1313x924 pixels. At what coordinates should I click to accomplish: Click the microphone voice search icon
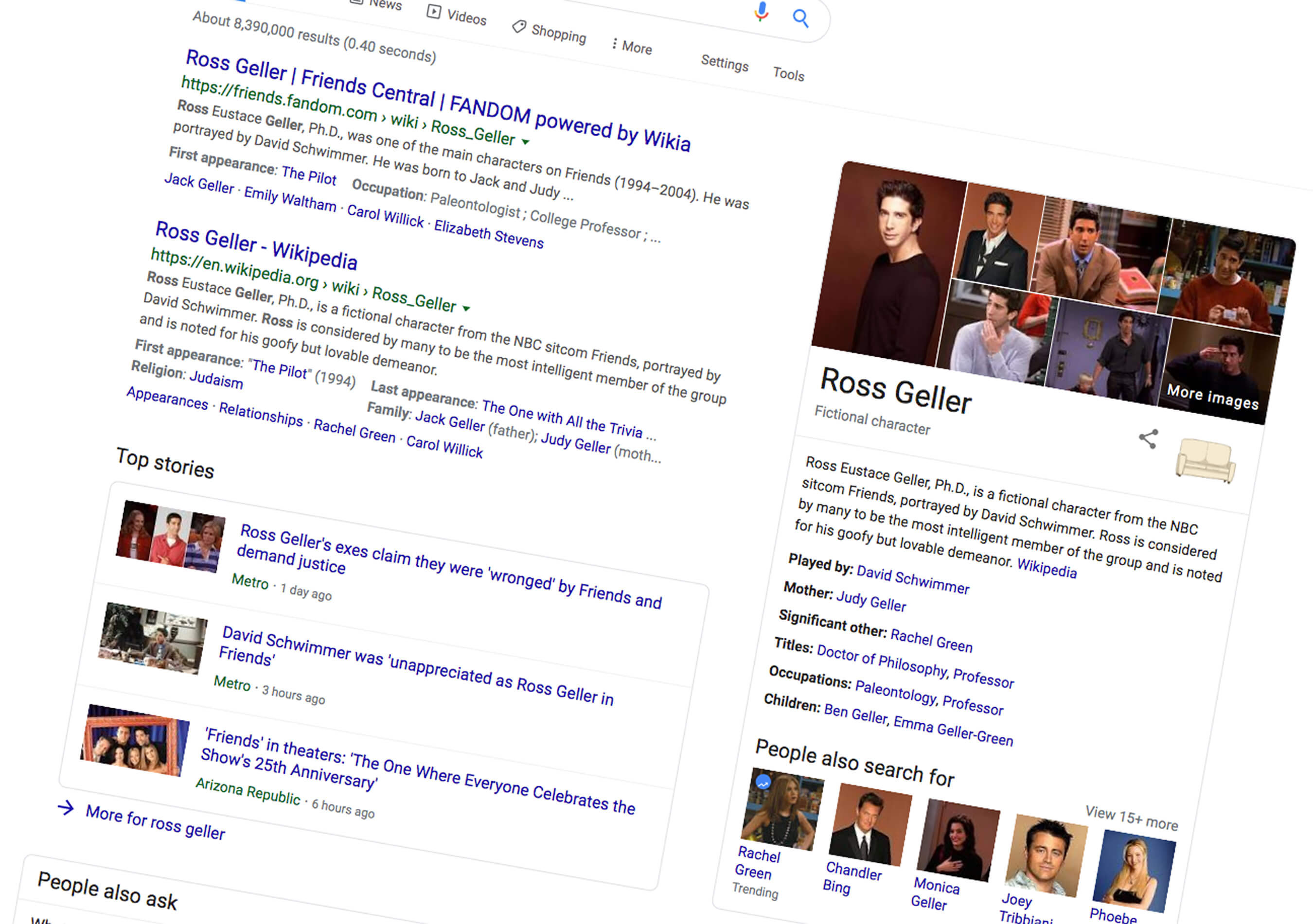coord(761,11)
